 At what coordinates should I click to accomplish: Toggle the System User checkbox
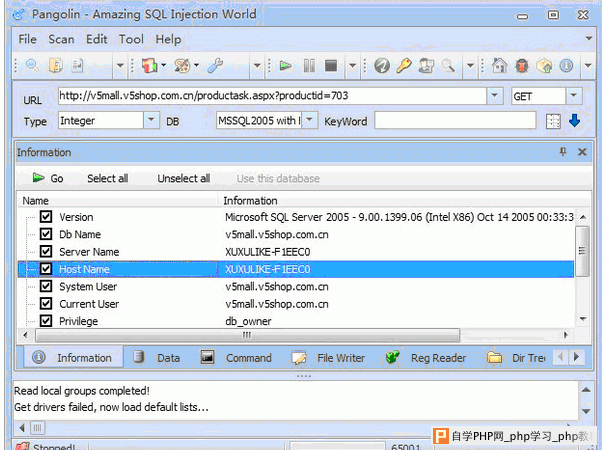click(x=46, y=286)
